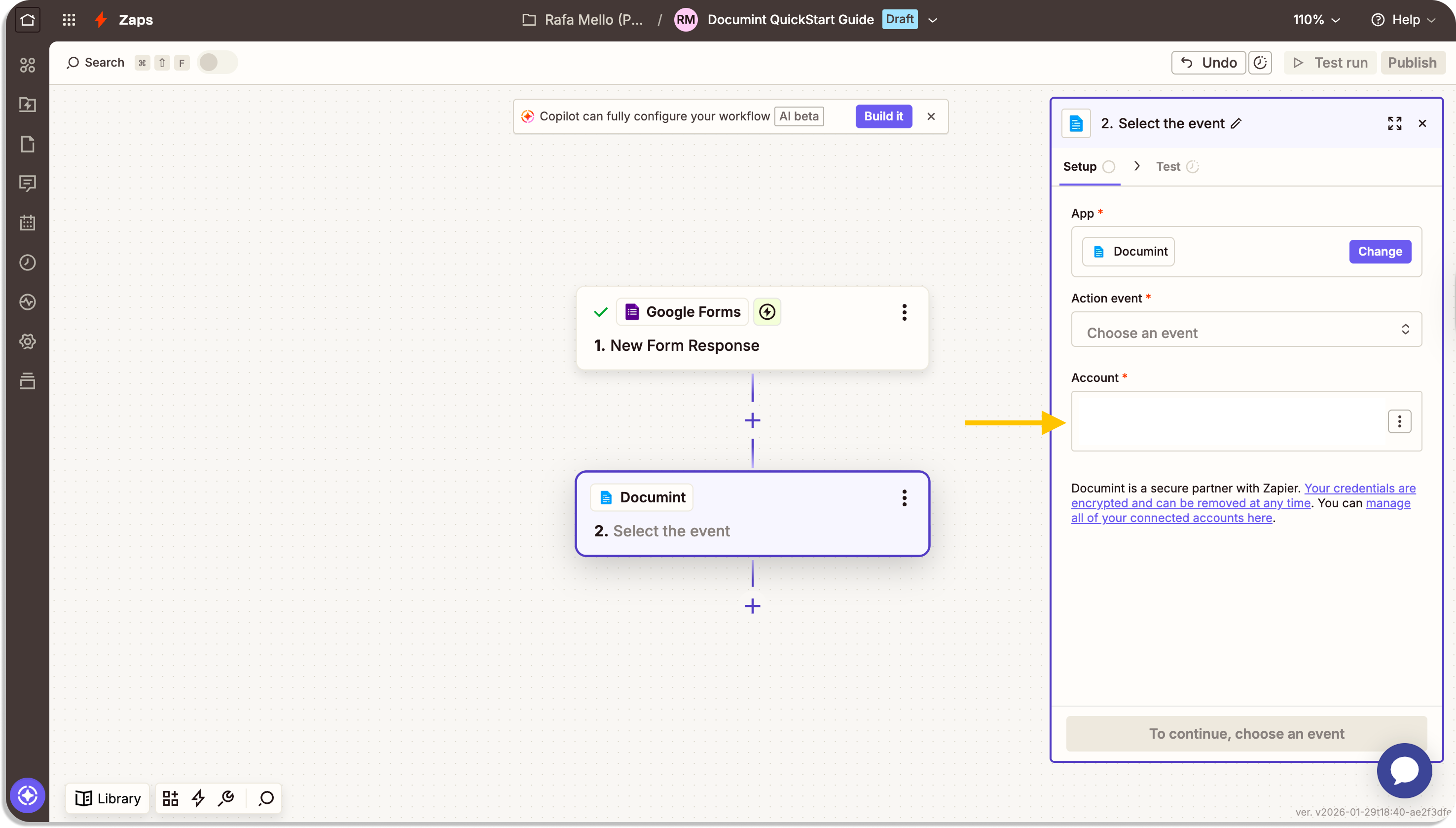1456x828 pixels.
Task: Select the Setup tab
Action: coord(1079,167)
